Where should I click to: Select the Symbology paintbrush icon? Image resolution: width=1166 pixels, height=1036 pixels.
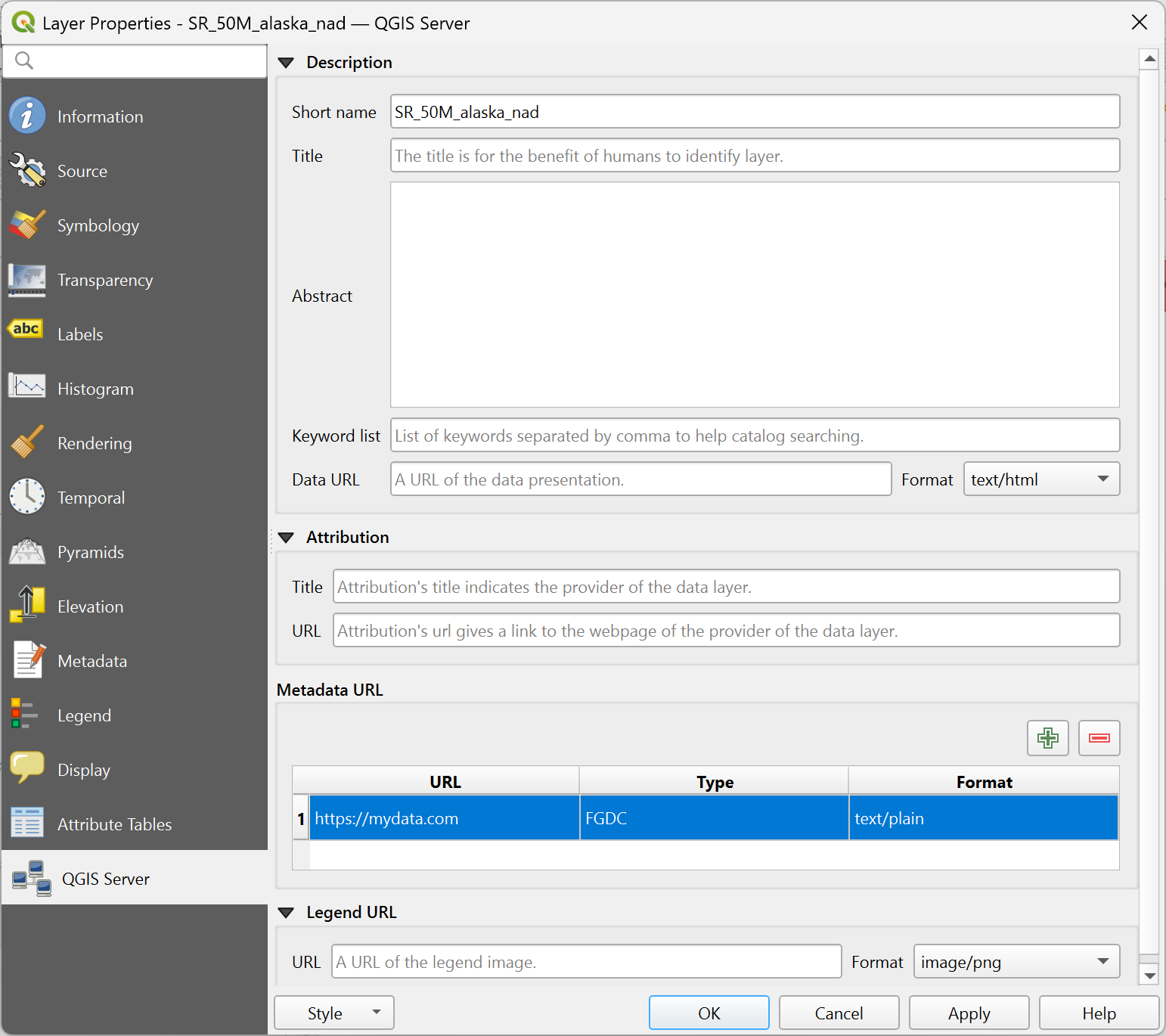(x=27, y=225)
